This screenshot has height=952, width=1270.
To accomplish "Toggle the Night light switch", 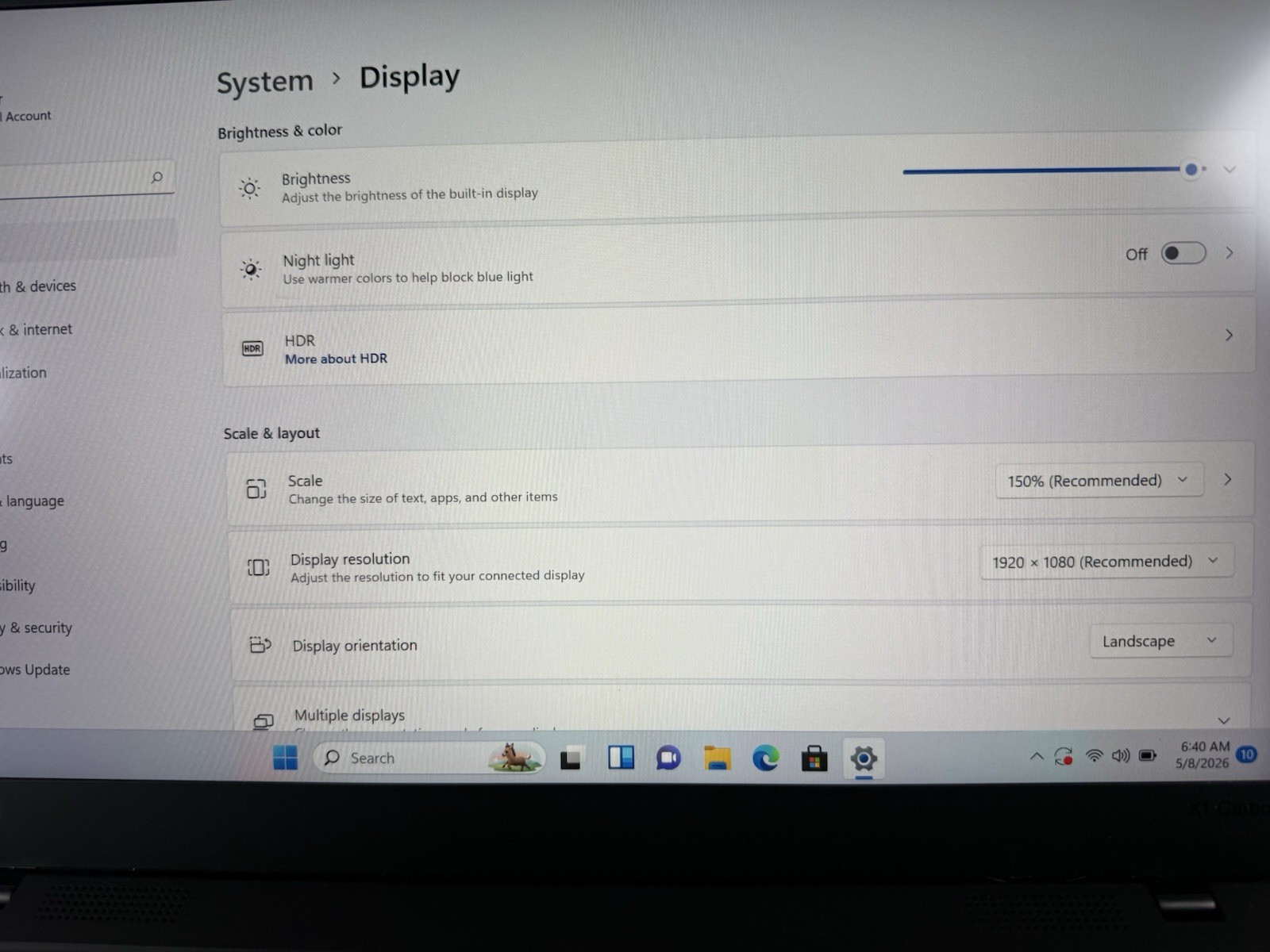I will point(1183,253).
